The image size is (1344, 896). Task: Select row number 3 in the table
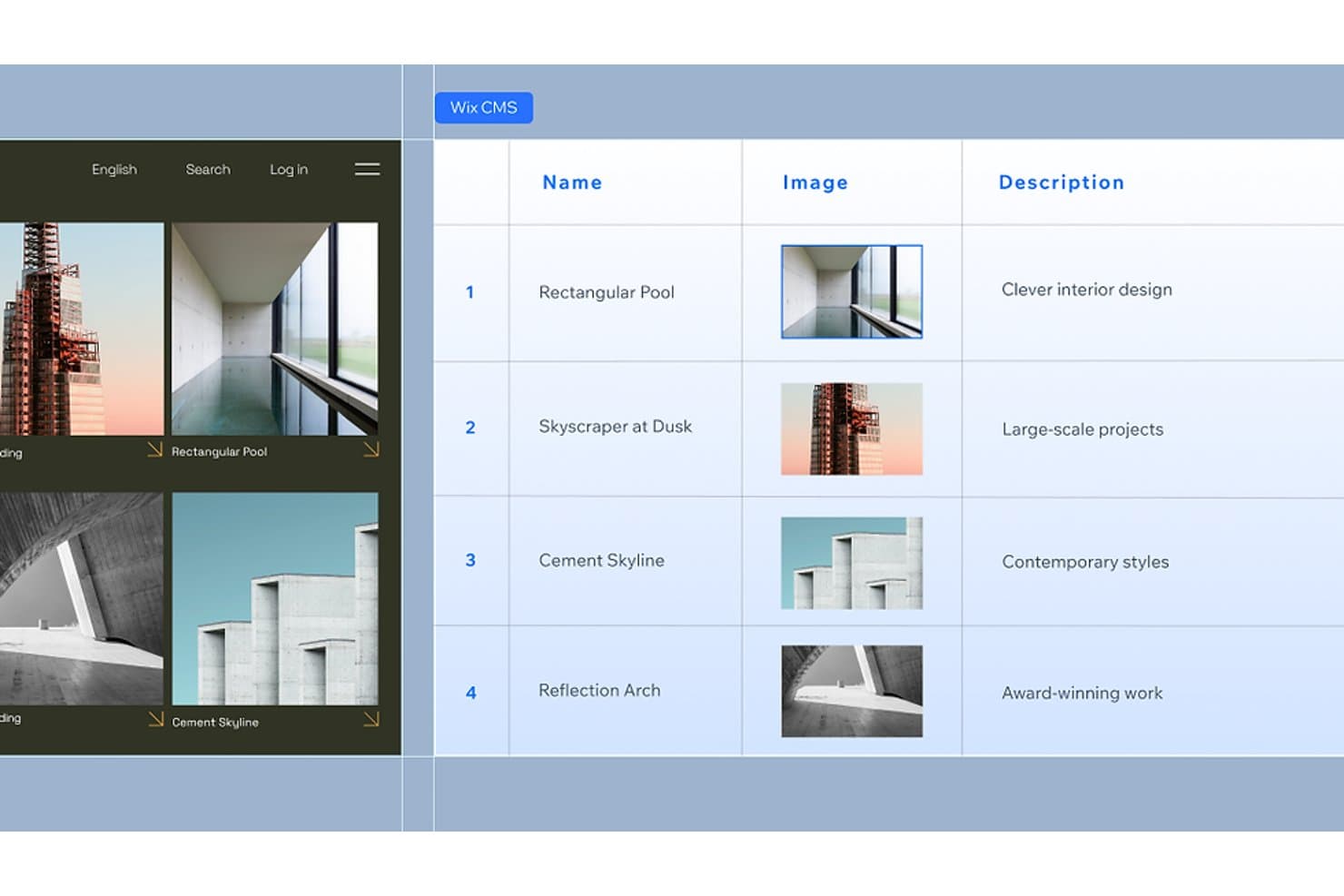470,560
